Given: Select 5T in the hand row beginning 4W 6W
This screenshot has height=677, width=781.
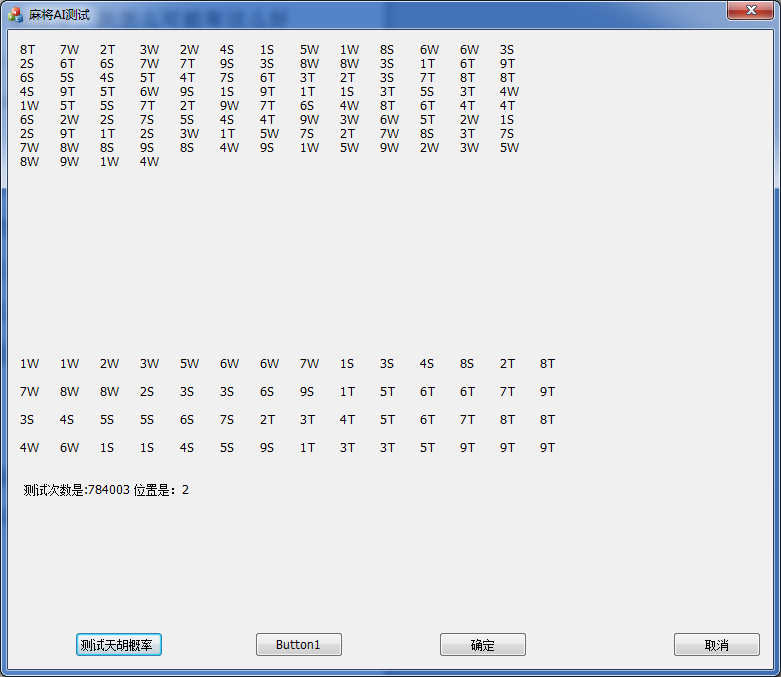Looking at the screenshot, I should pos(427,447).
